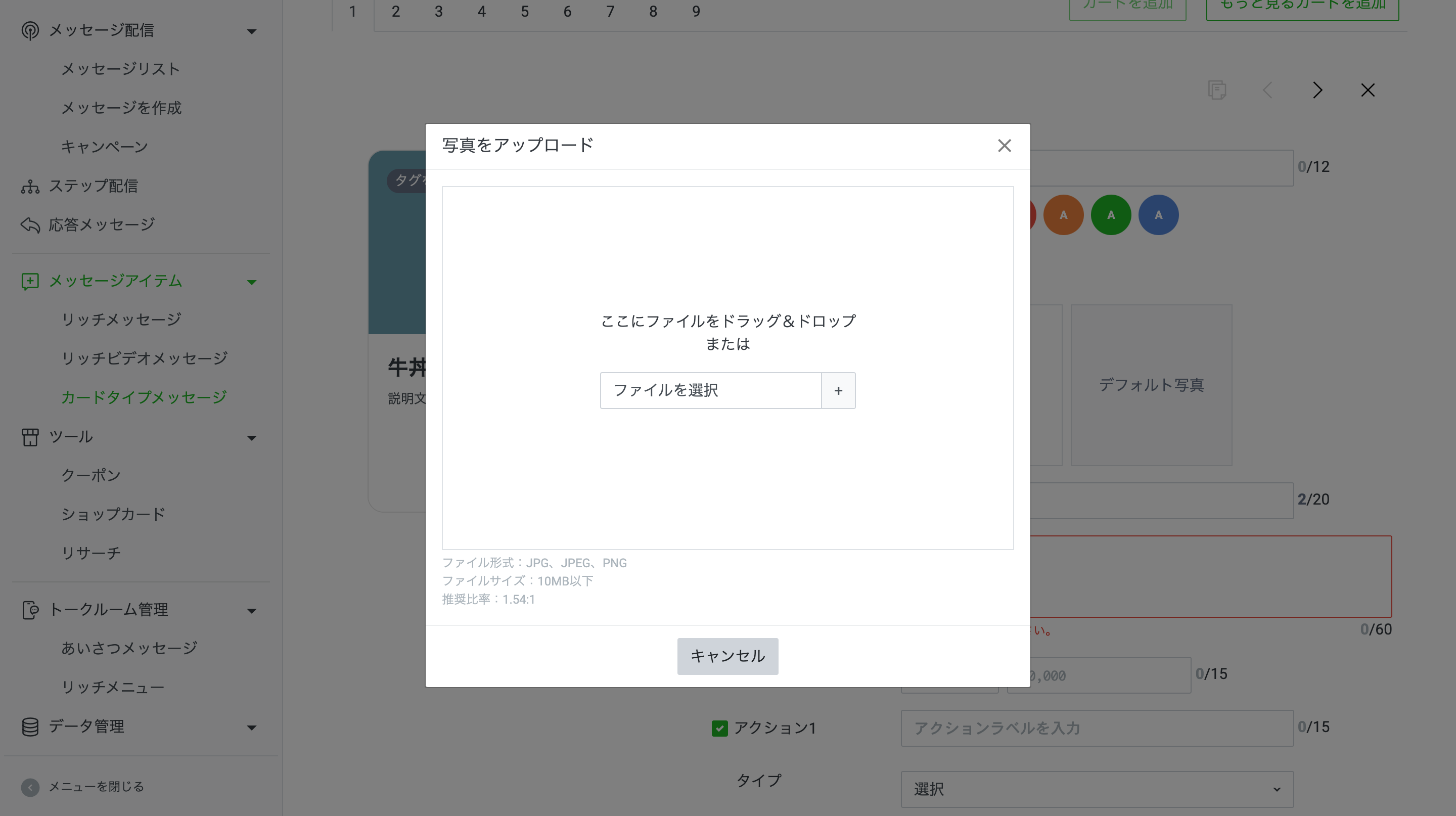
Task: Collapse the メッセージアイテム section arrow
Action: pyautogui.click(x=252, y=282)
